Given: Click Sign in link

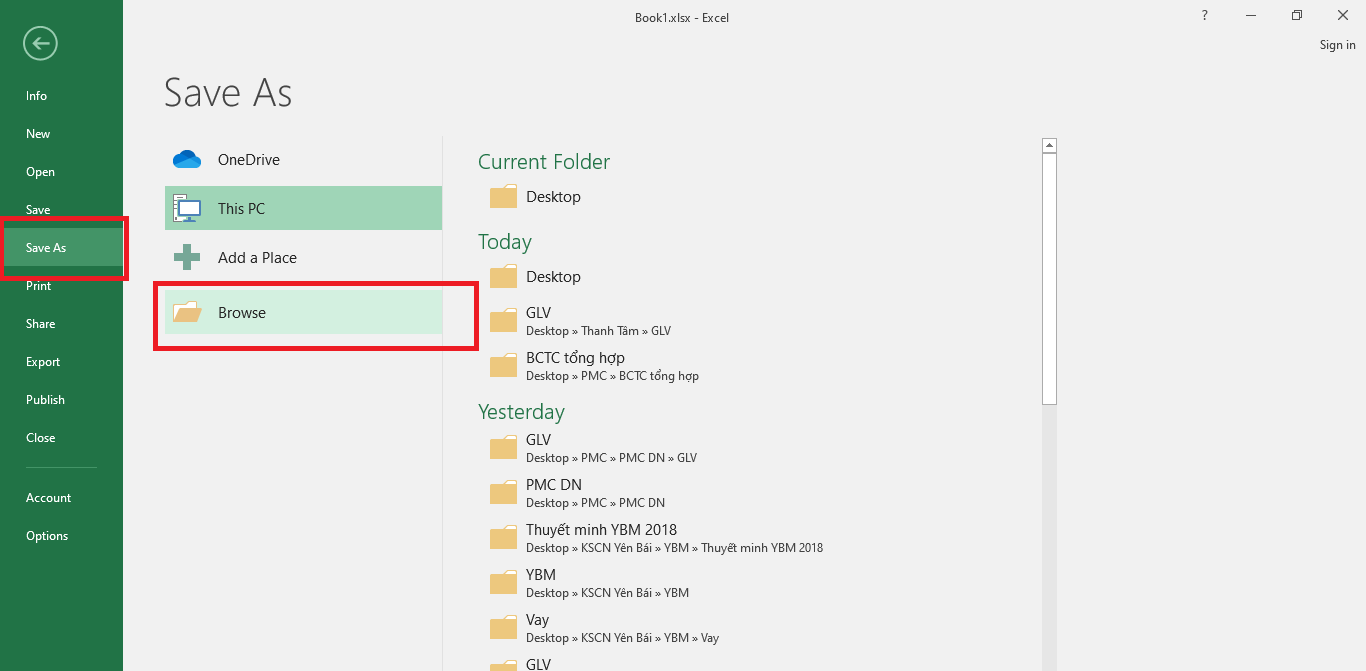Looking at the screenshot, I should 1337,45.
